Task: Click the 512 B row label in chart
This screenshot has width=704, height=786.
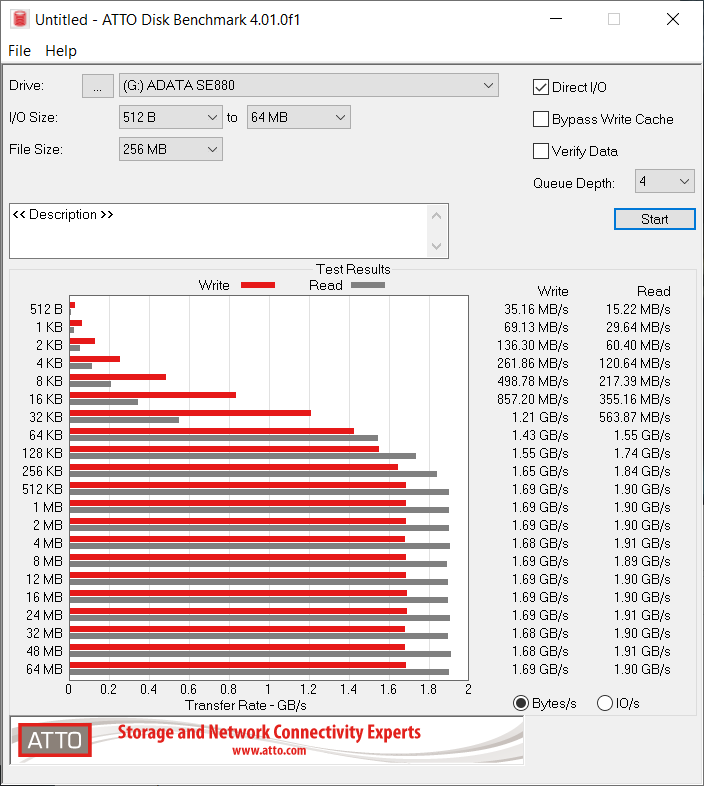Action: coord(46,309)
